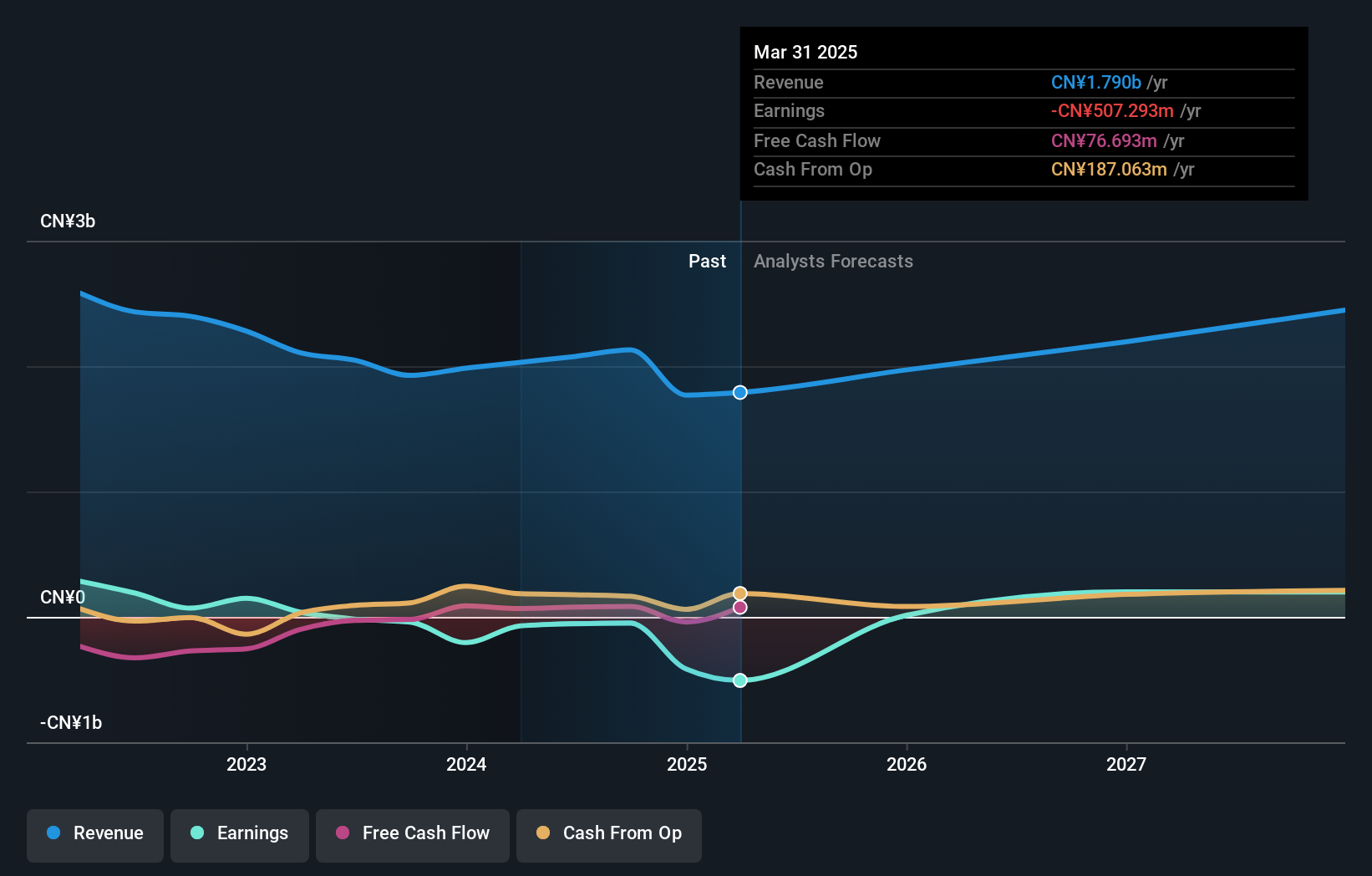This screenshot has width=1372, height=876.
Task: Click the Earnings row label in tooltip
Action: pyautogui.click(x=789, y=111)
